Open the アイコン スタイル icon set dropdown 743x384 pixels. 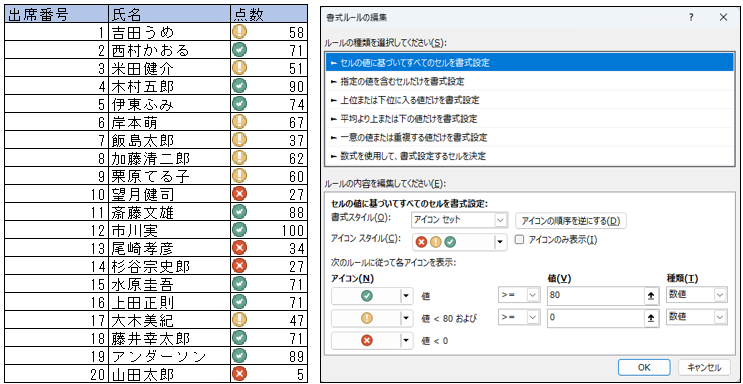coord(460,242)
